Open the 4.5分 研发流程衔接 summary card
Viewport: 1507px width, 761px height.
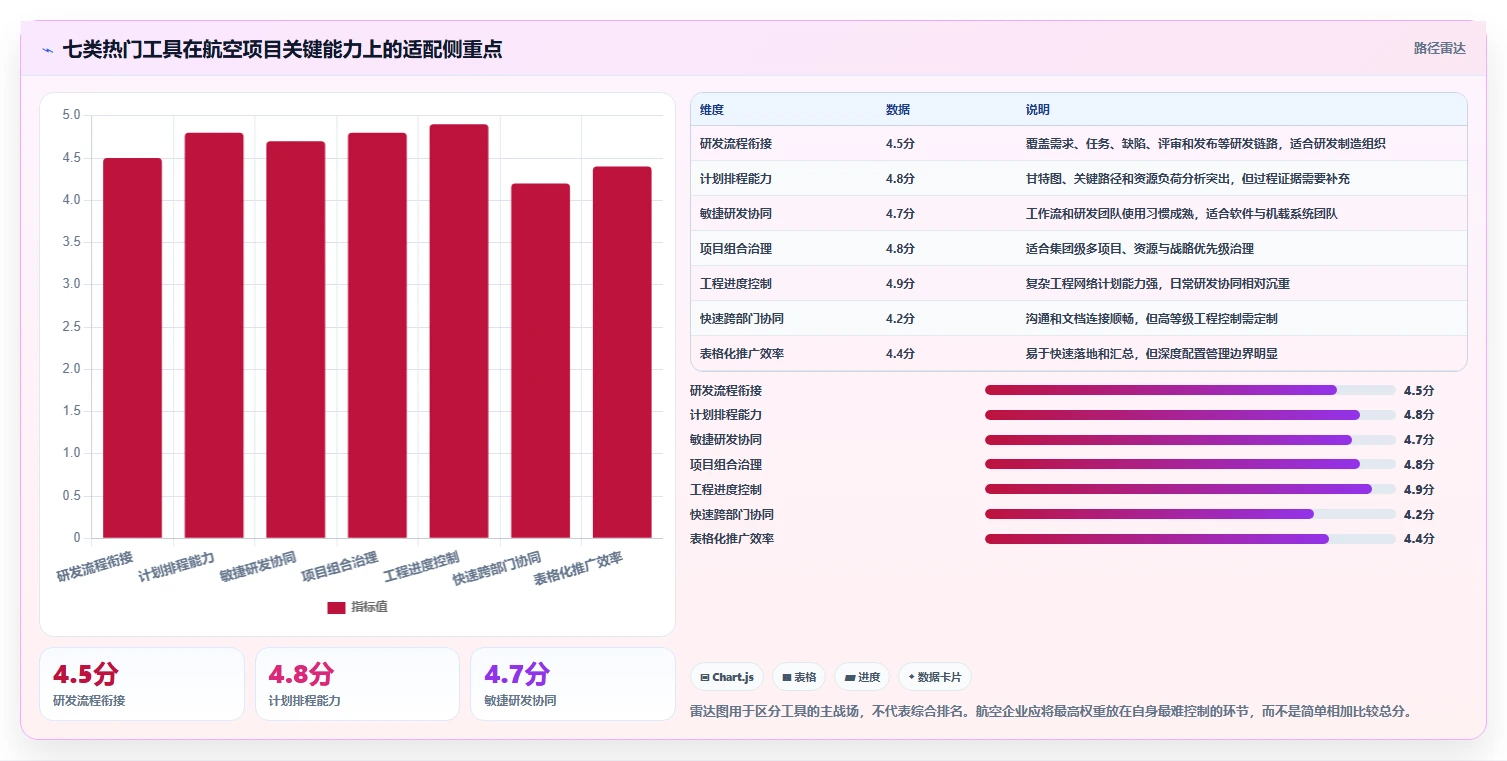click(142, 684)
